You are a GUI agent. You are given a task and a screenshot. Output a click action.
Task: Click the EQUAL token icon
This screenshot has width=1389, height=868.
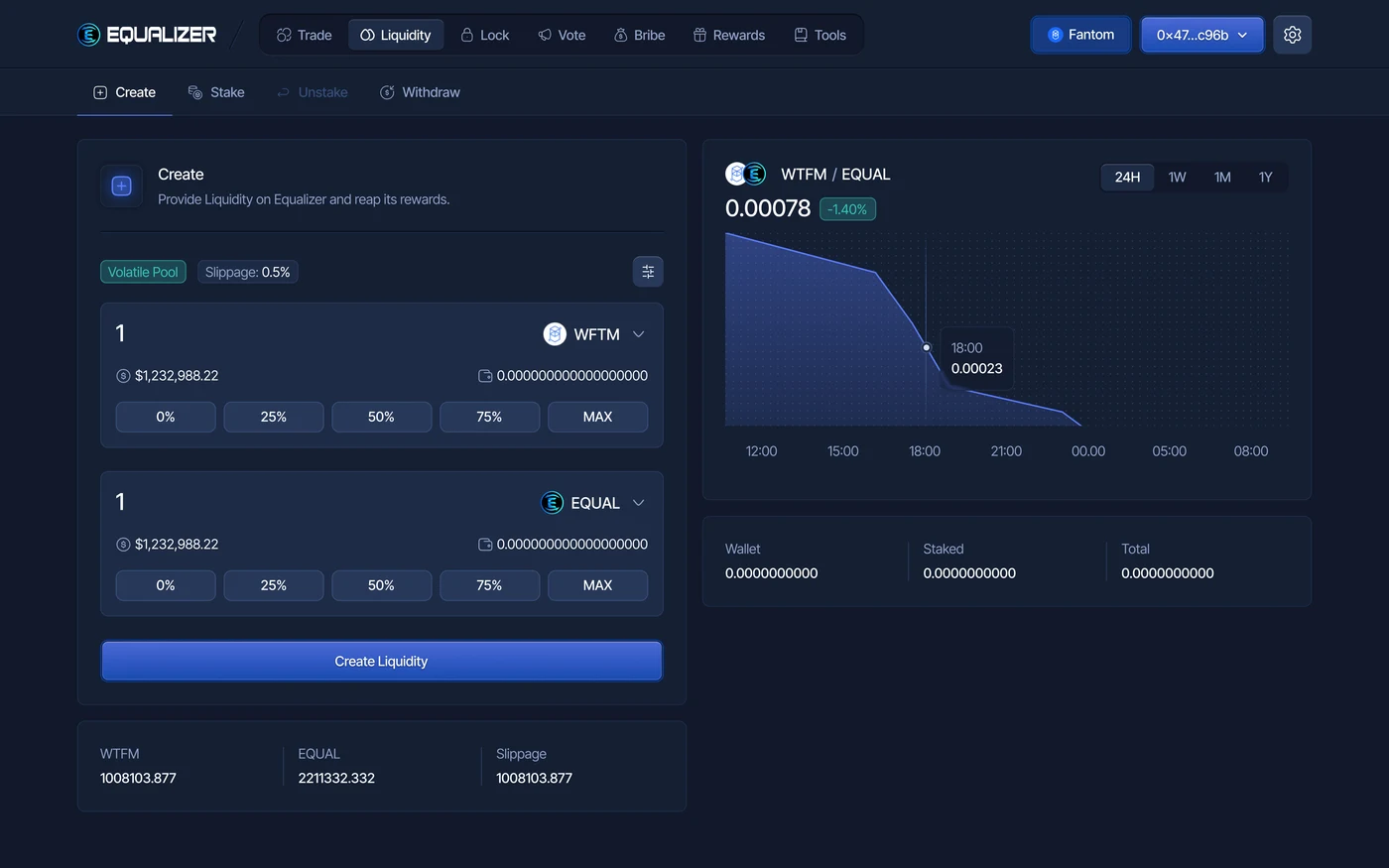[x=552, y=503]
